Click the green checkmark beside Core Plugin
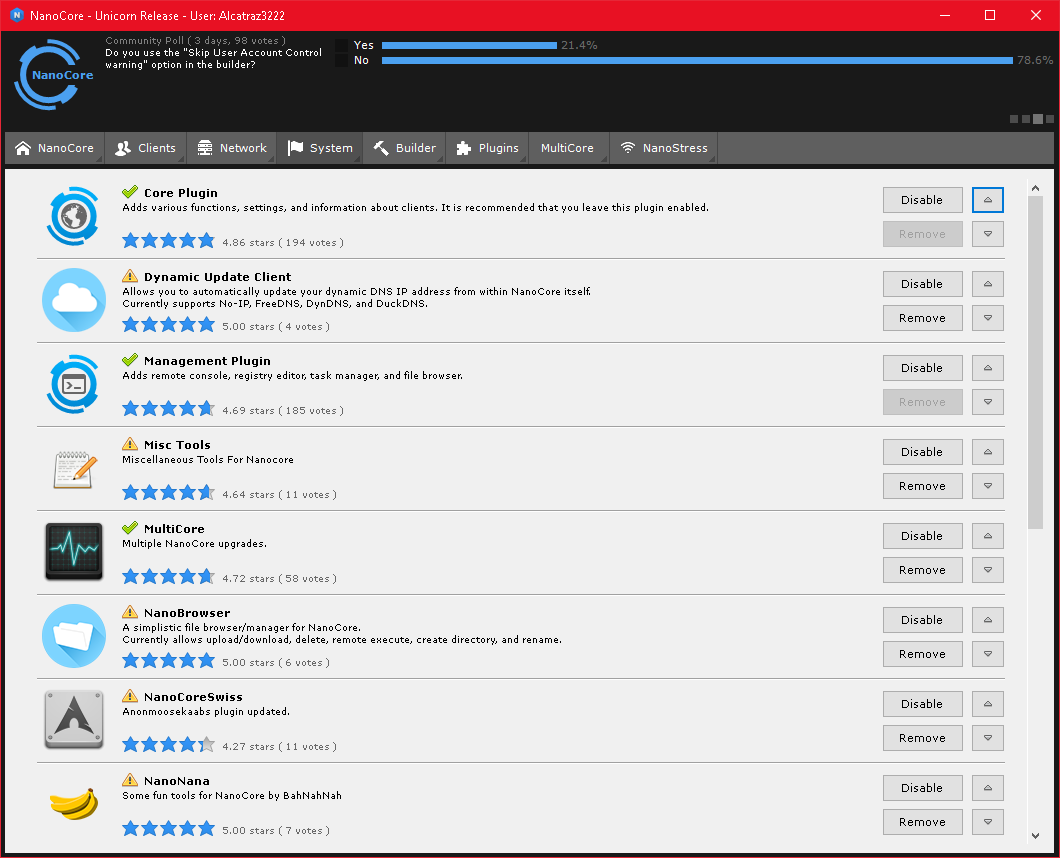This screenshot has width=1060, height=858. pos(130,192)
